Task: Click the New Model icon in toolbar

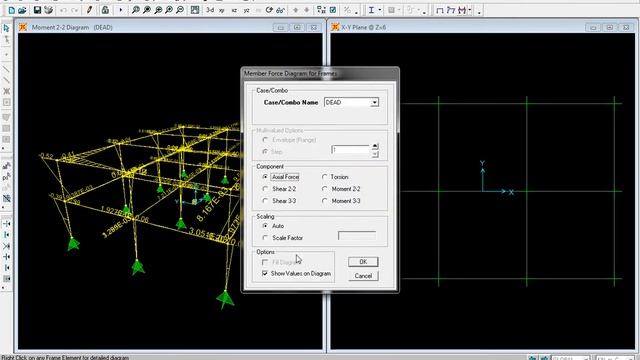Action: (x=11, y=10)
